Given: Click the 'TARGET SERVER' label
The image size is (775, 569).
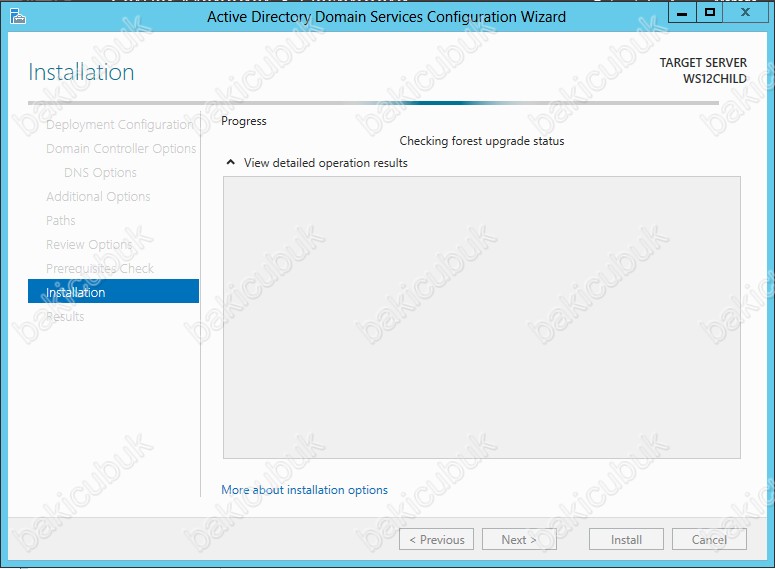Looking at the screenshot, I should point(703,63).
